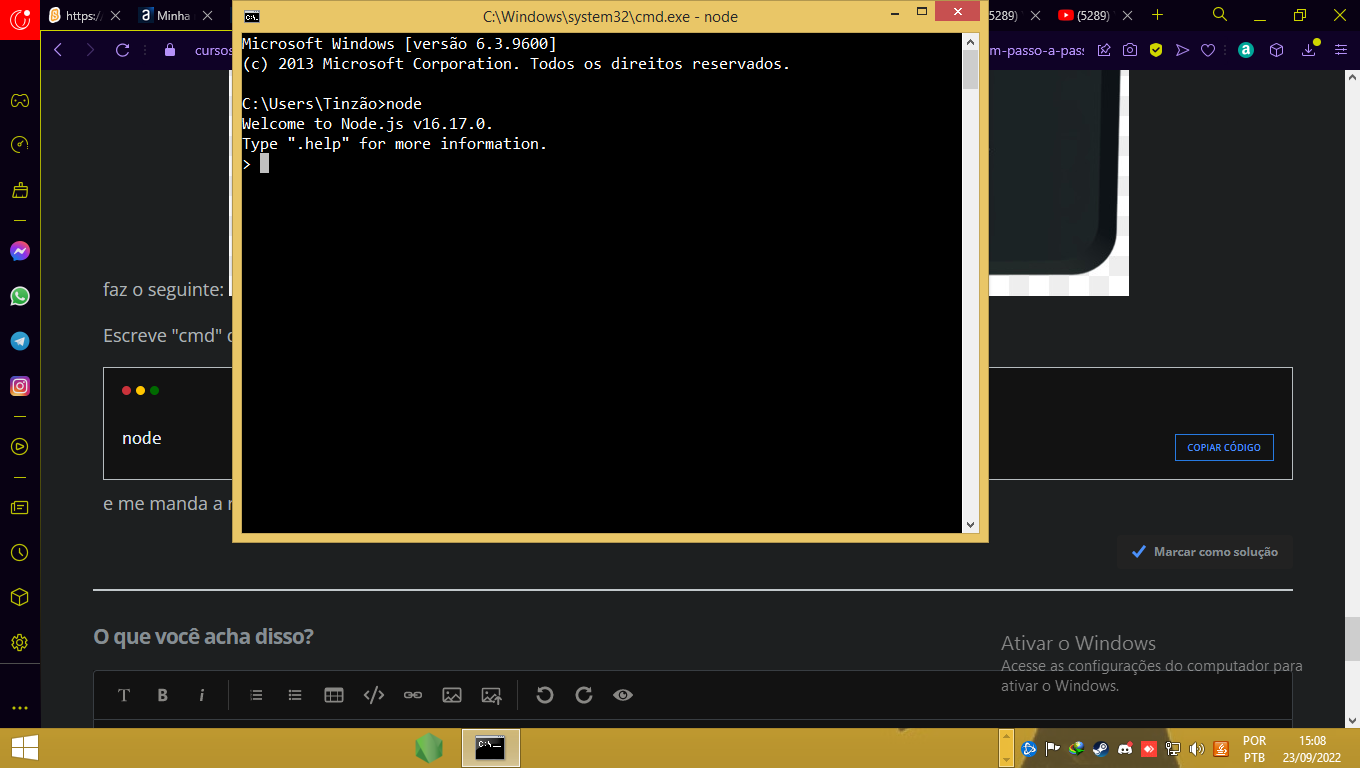Open the browser tab search magnifier
The image size is (1360, 768).
(x=1220, y=15)
